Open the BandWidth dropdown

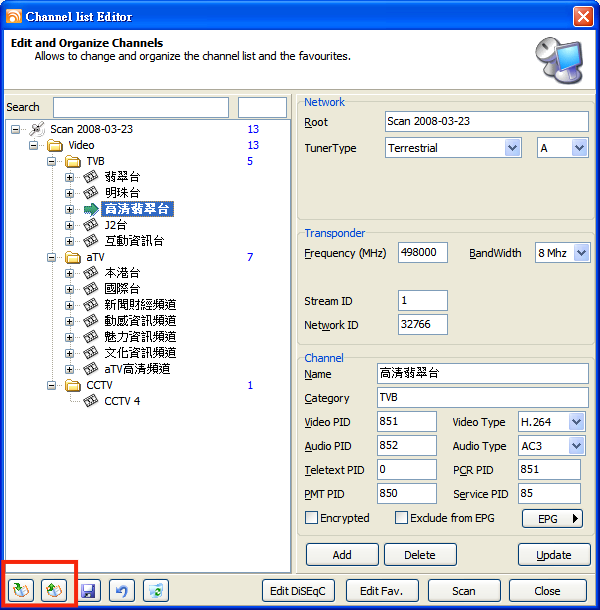(582, 253)
